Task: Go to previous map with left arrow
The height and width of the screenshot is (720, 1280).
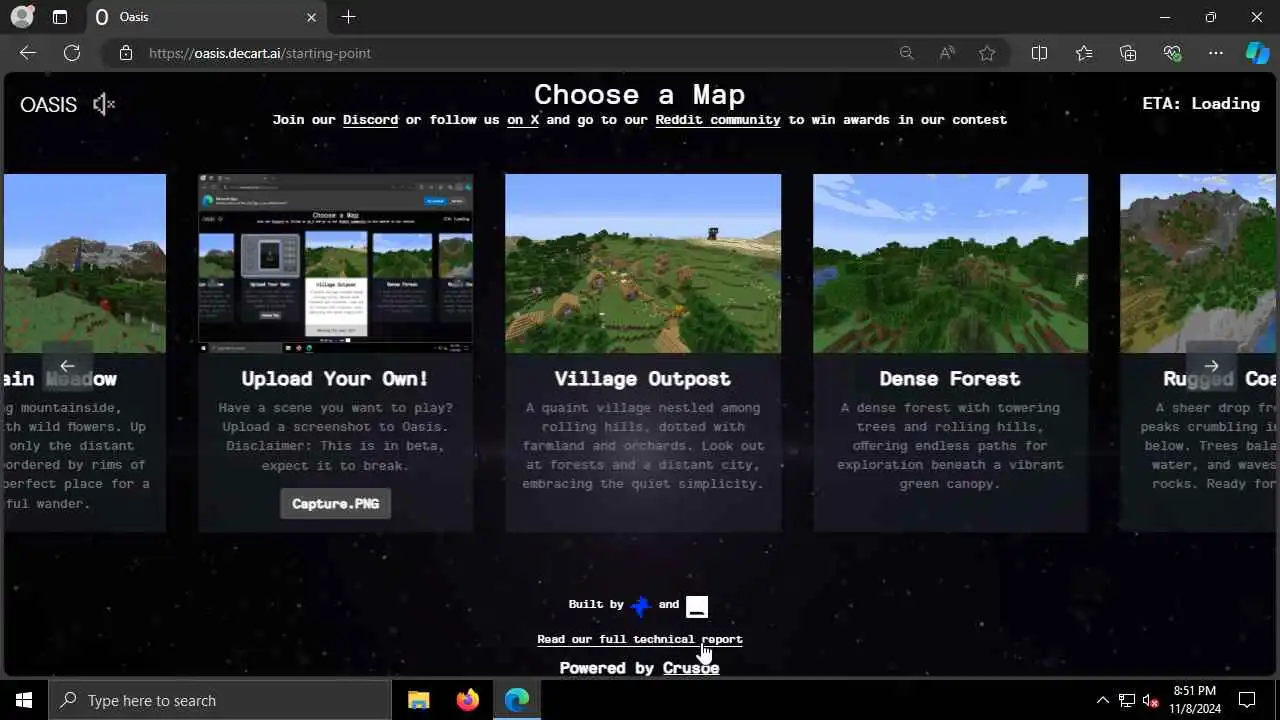Action: coord(67,366)
